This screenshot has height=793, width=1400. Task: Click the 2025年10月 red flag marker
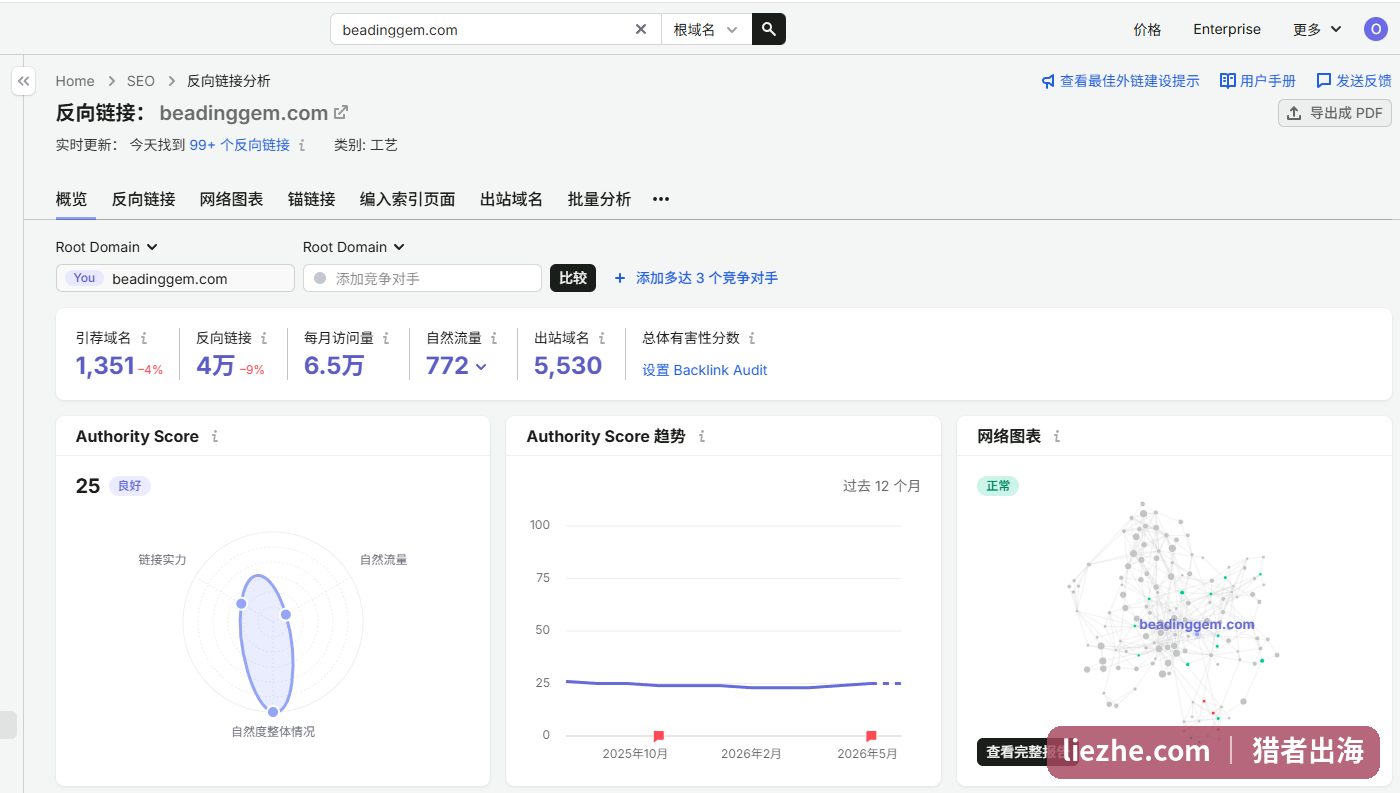click(658, 736)
